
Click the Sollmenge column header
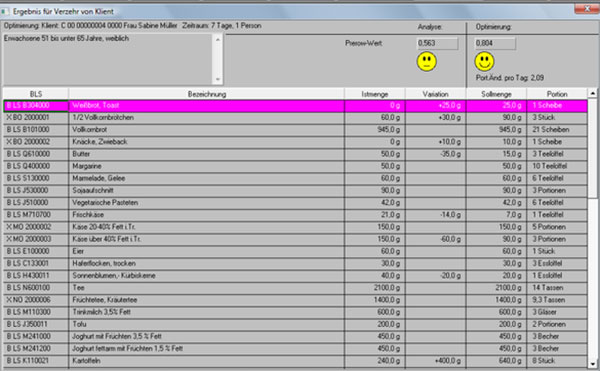point(496,94)
